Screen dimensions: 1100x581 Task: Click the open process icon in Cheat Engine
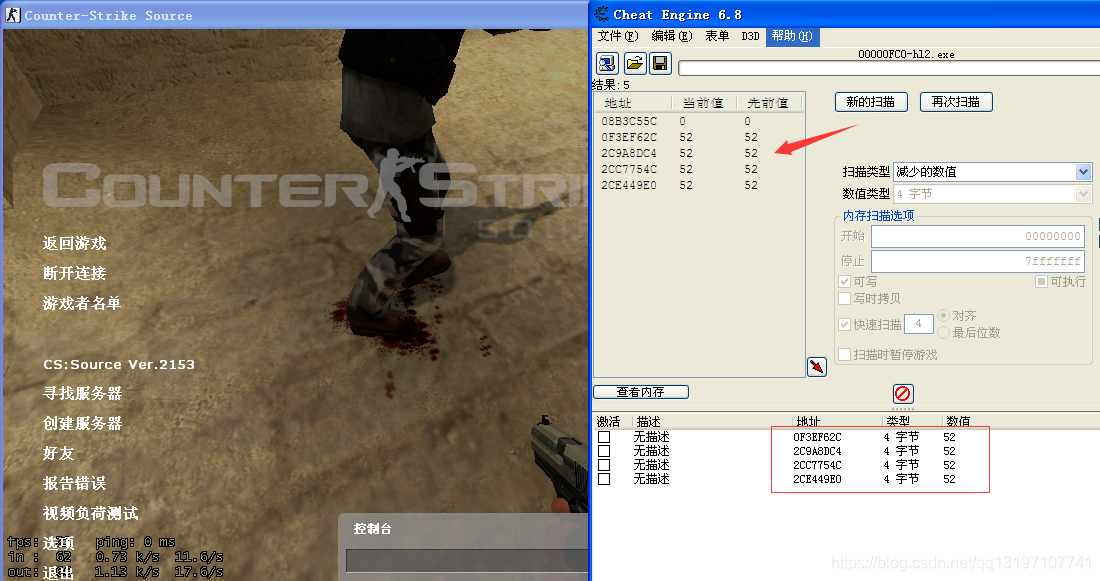pos(607,63)
